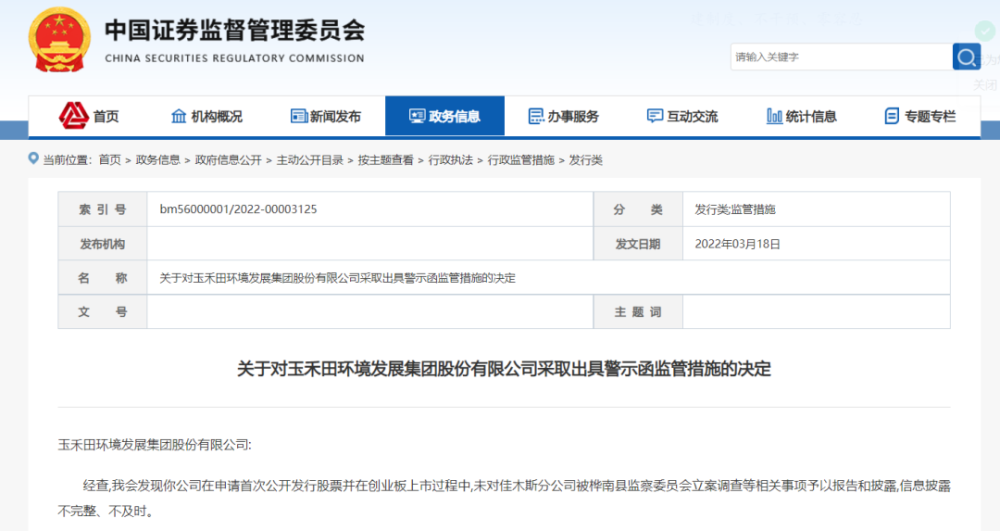Click the large article heading

point(504,368)
